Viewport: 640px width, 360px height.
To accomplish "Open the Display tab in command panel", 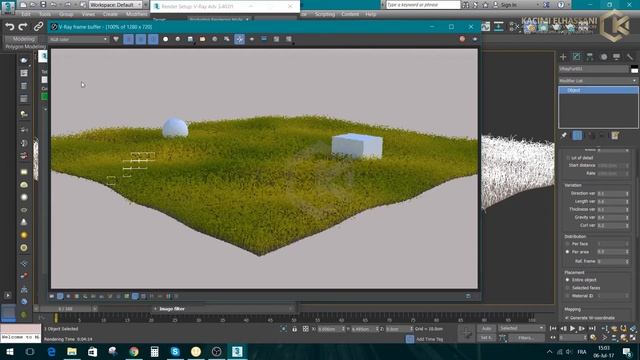I will point(616,57).
